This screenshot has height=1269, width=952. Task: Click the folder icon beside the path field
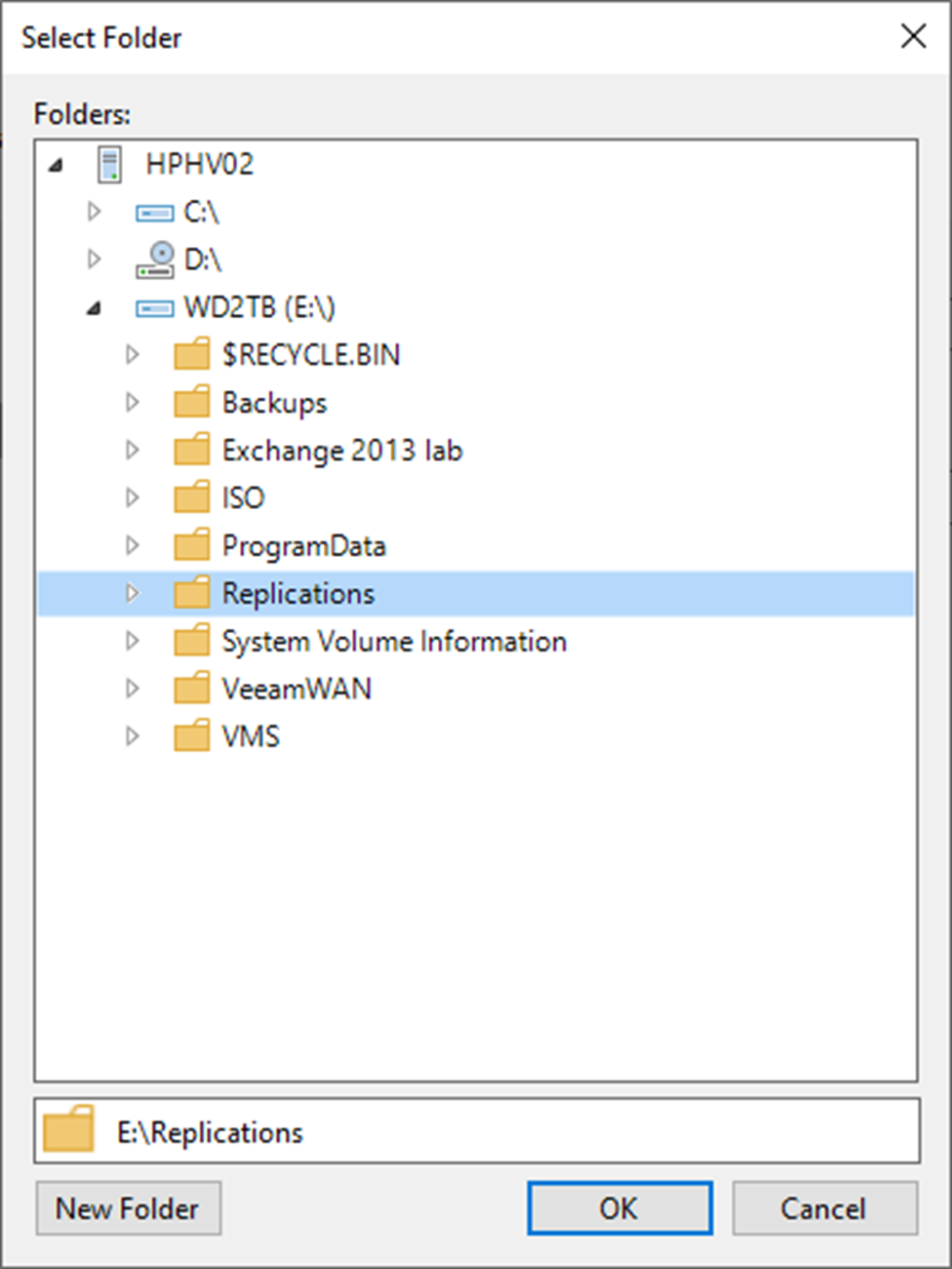click(66, 1130)
